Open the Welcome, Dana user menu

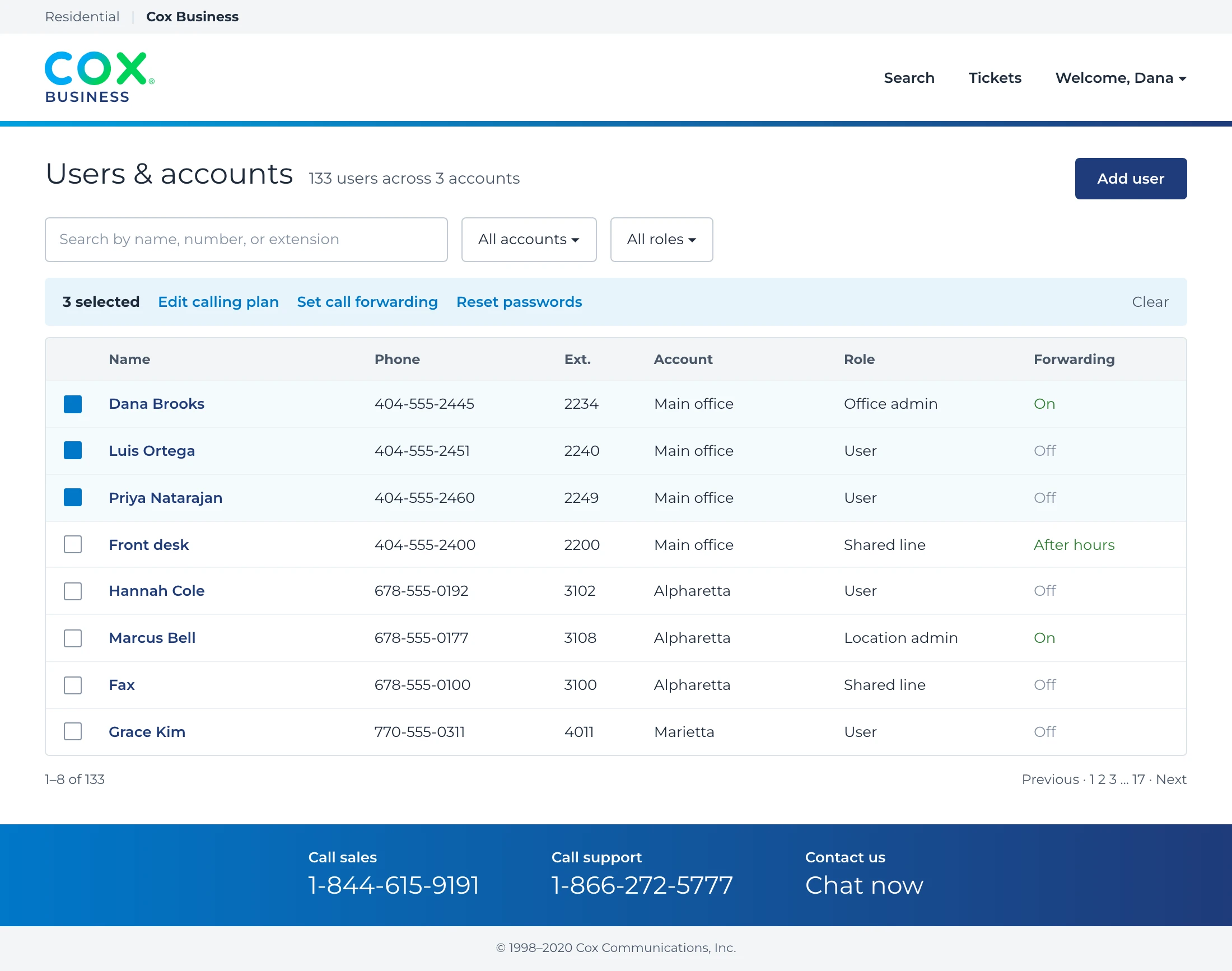coord(1121,78)
